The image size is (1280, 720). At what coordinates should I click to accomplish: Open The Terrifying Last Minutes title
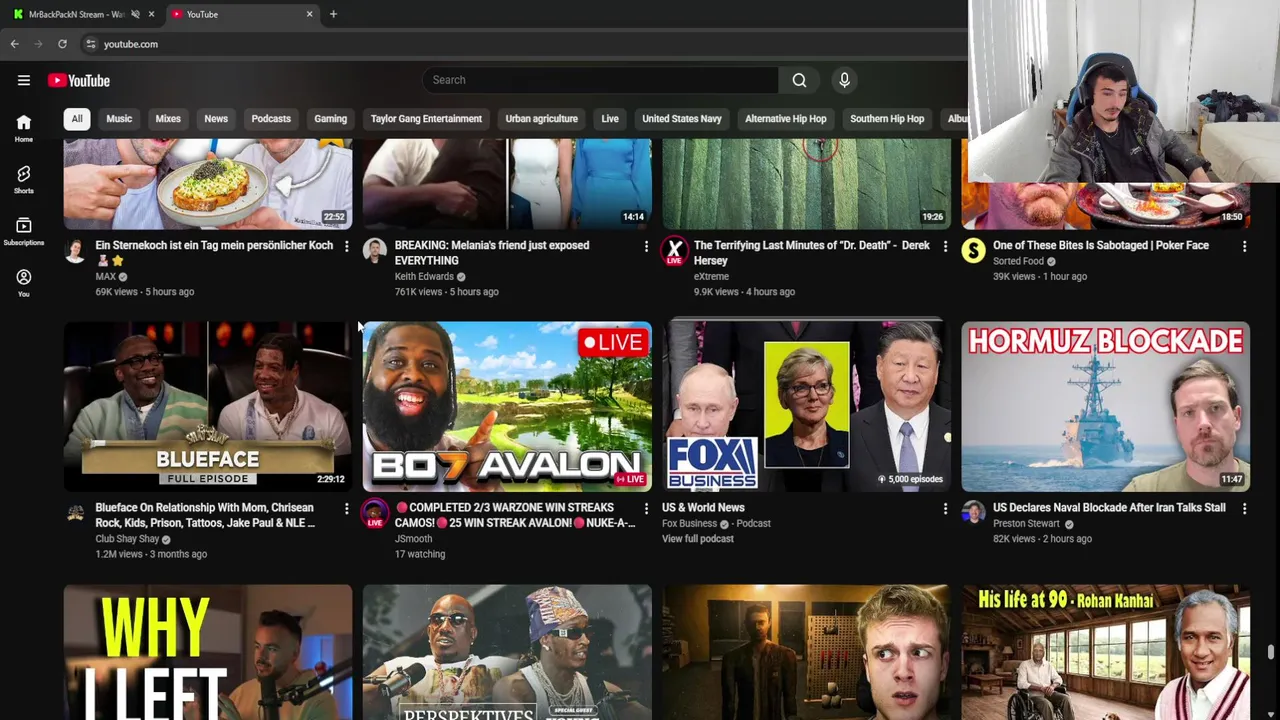click(x=811, y=253)
